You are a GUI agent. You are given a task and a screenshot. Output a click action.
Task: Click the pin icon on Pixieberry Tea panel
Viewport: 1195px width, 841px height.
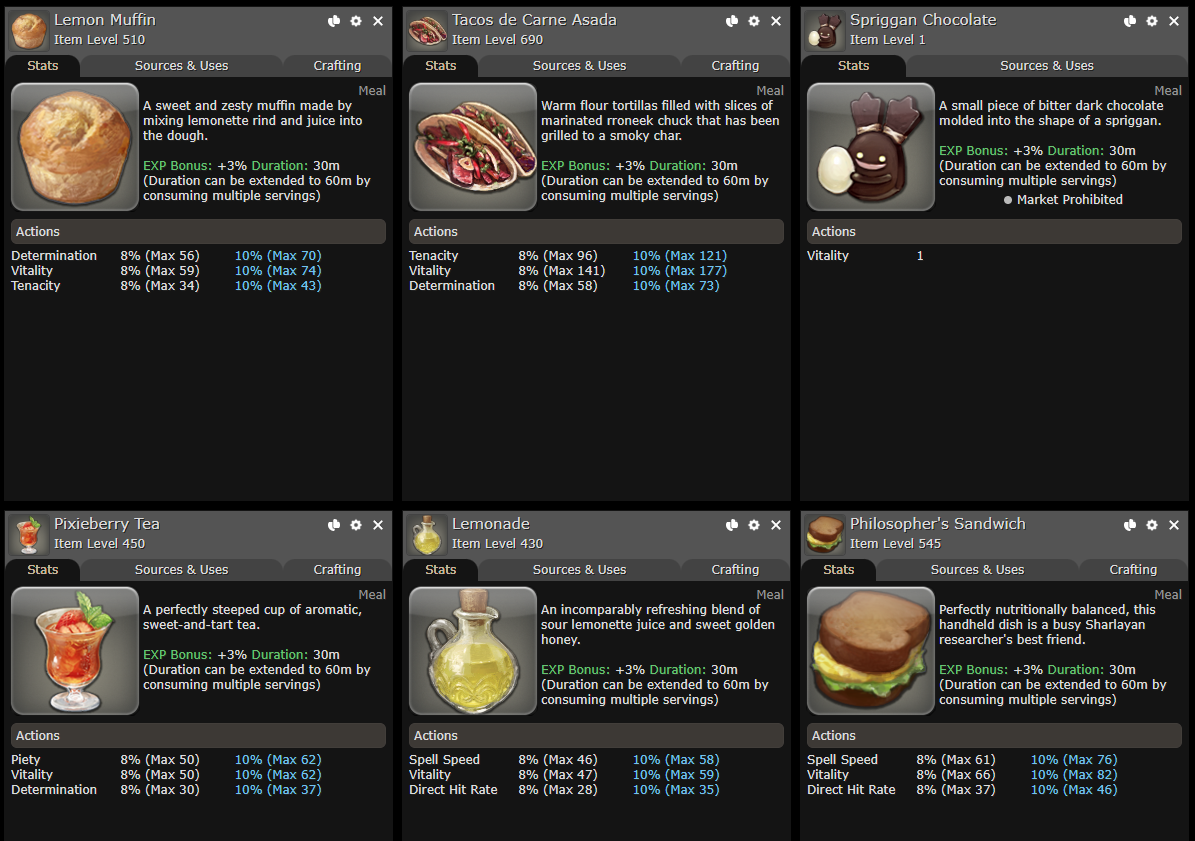click(334, 525)
